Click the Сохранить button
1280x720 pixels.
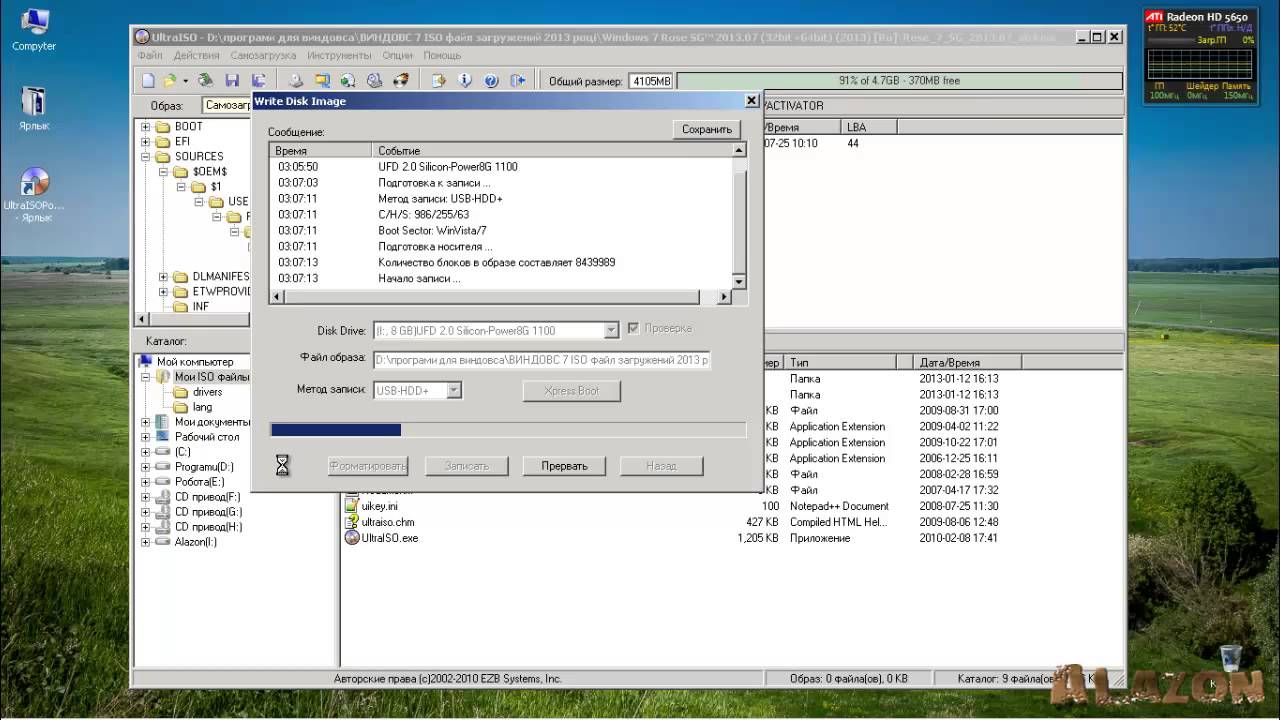[707, 129]
